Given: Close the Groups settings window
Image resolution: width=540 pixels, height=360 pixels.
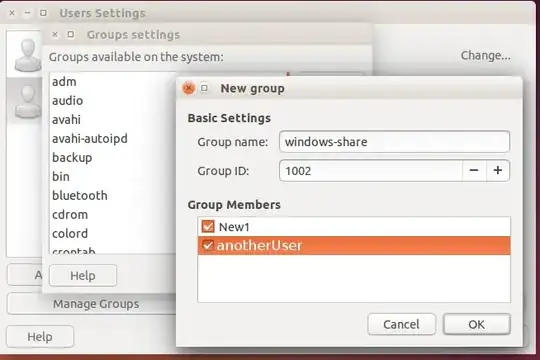Looking at the screenshot, I should (55, 34).
